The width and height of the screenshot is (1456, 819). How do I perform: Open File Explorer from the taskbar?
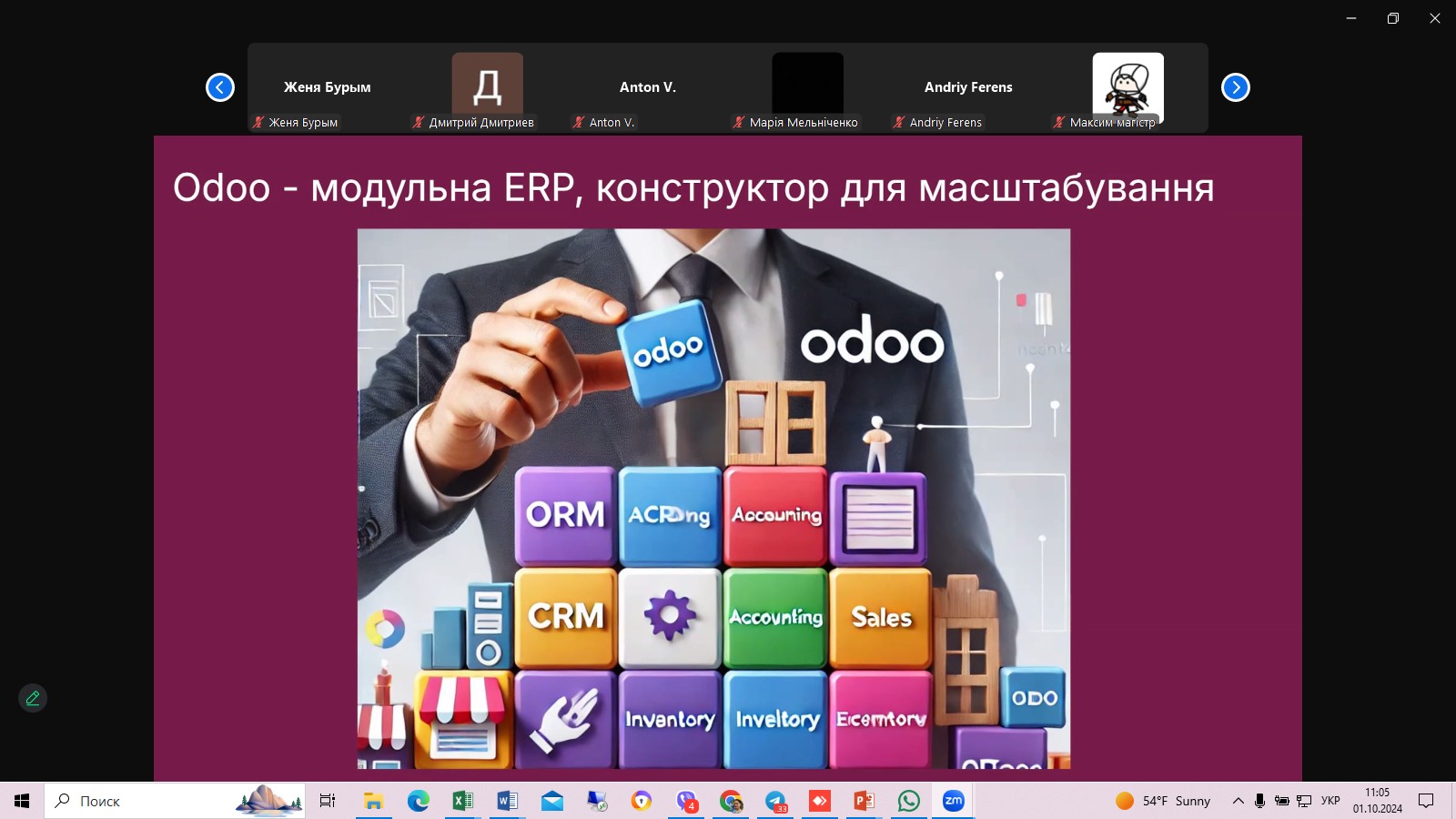373,801
